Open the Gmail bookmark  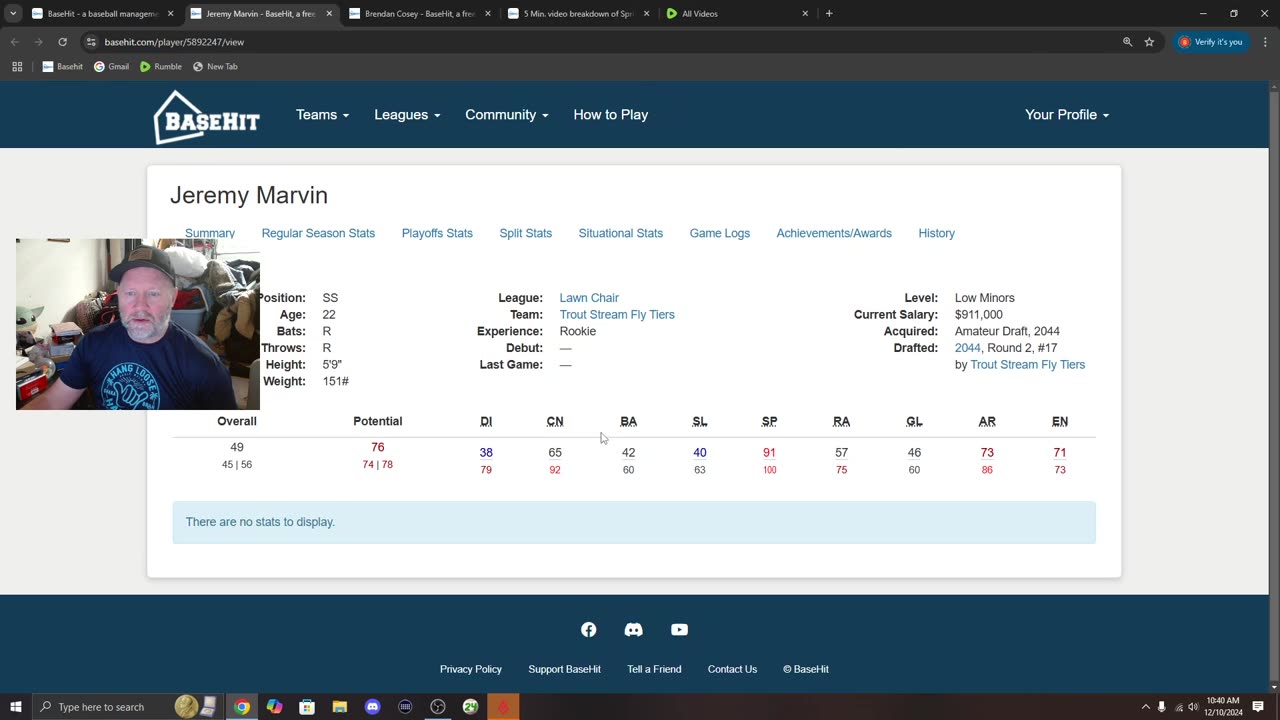point(111,66)
